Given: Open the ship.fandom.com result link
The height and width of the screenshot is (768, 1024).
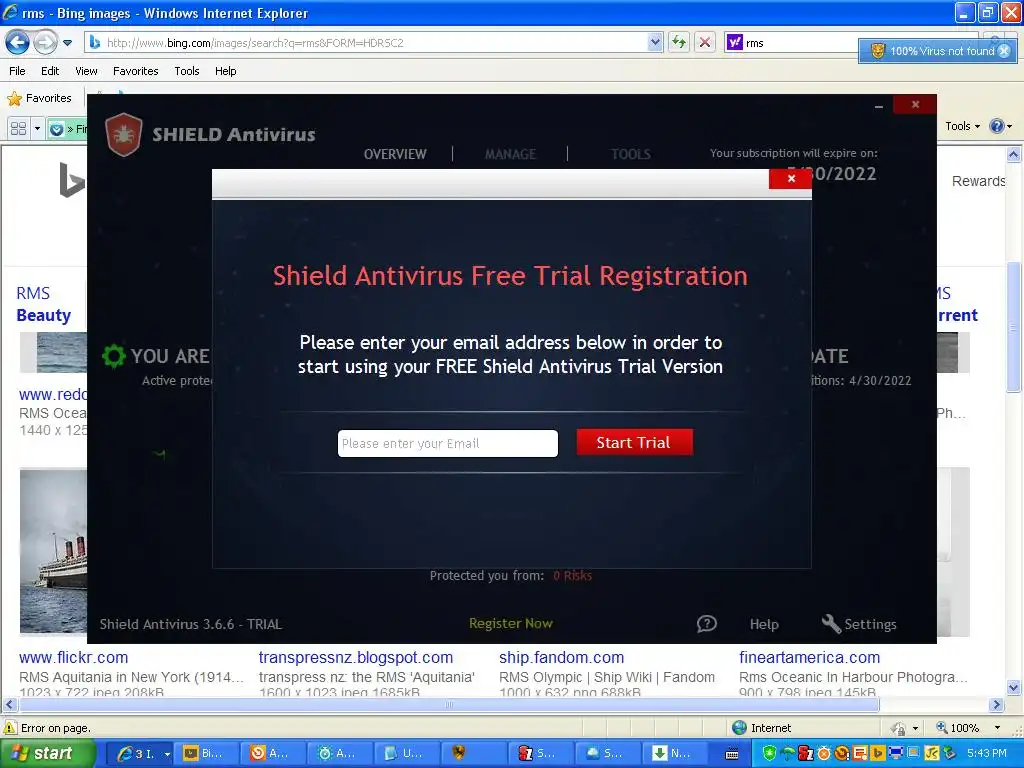Looking at the screenshot, I should click(562, 657).
